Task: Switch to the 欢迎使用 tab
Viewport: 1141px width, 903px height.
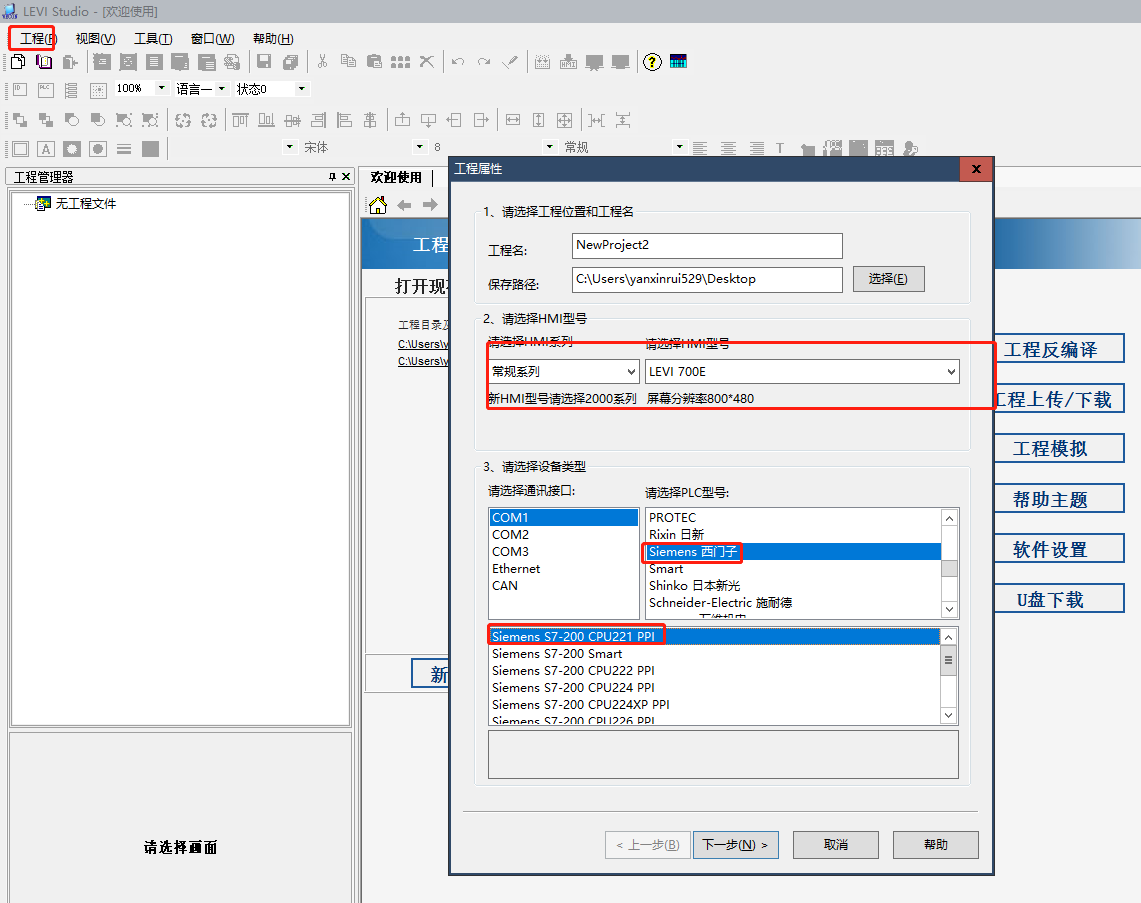Action: (x=396, y=177)
